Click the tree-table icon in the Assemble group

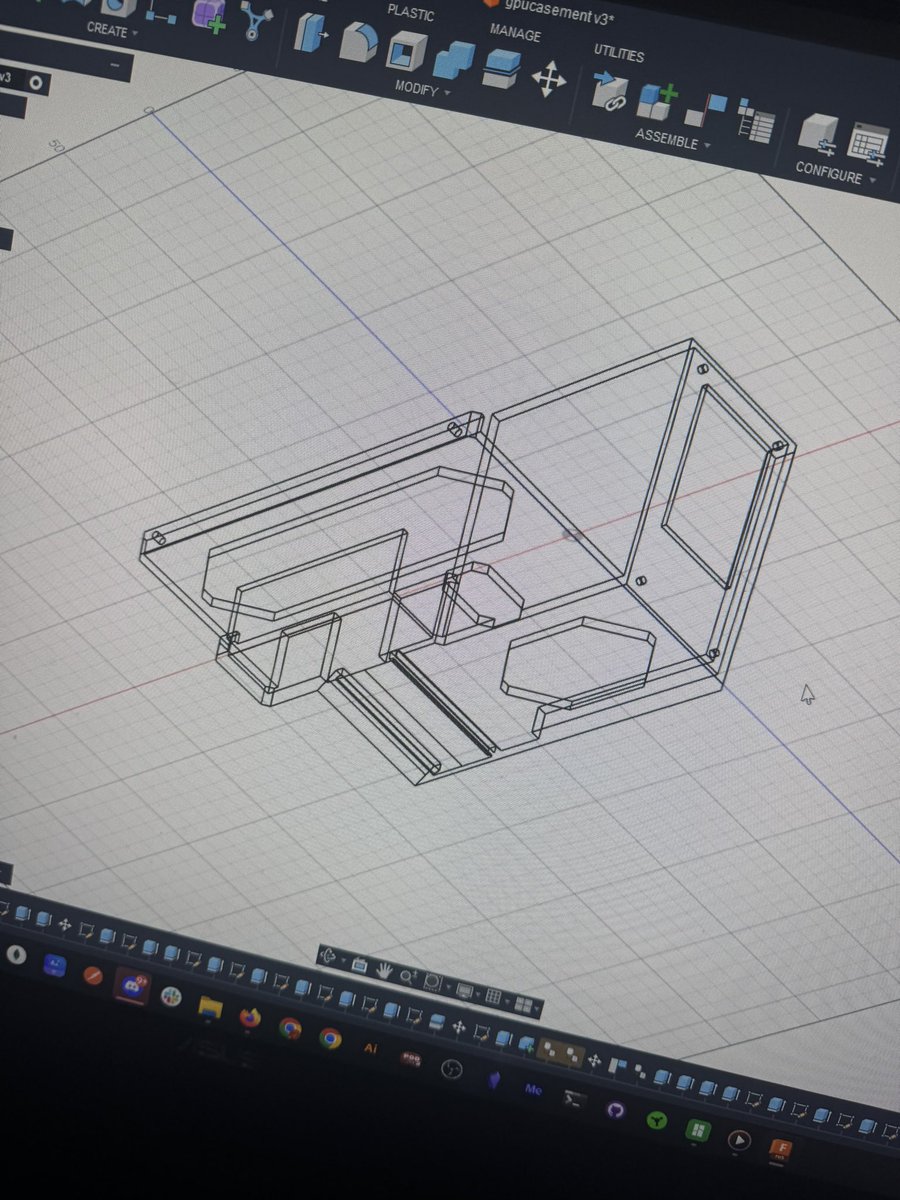coord(756,122)
